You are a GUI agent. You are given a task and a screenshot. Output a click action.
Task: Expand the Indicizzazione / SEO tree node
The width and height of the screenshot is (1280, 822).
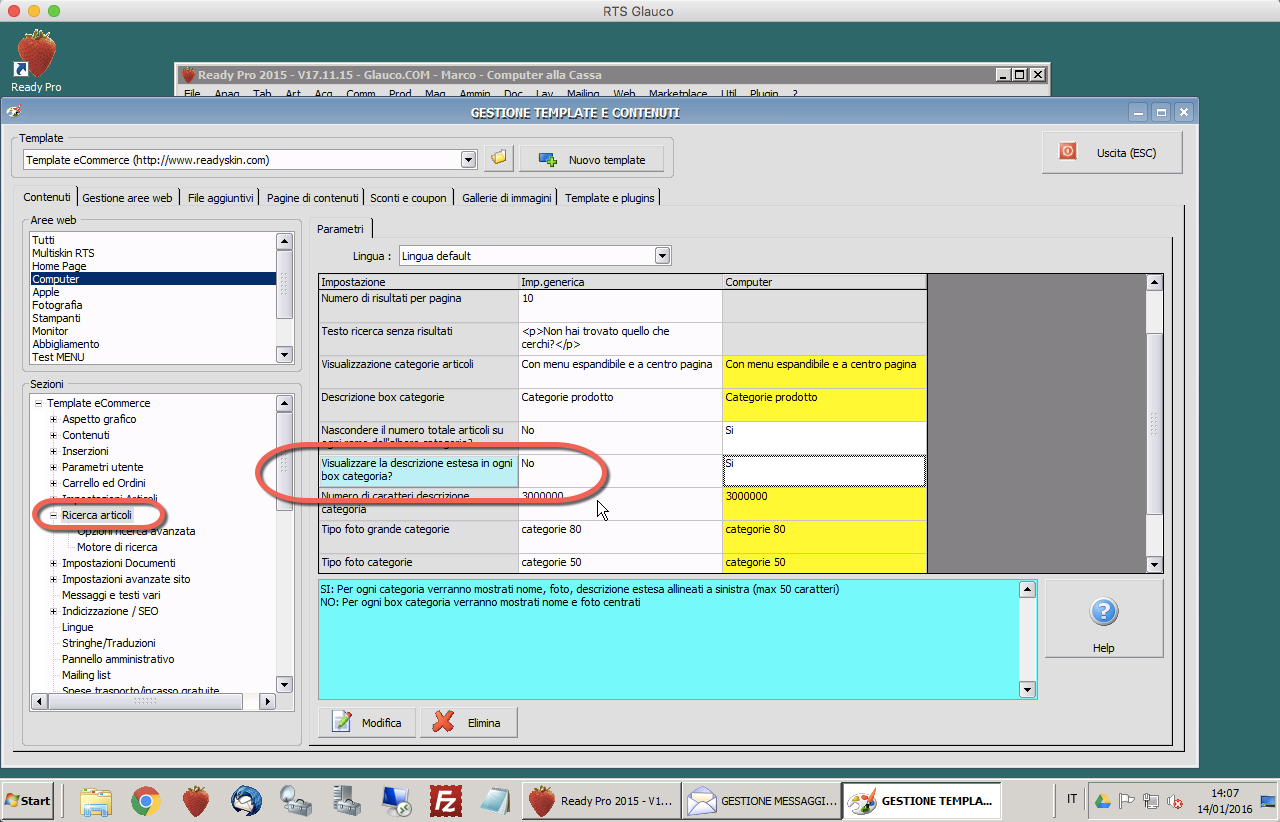pyautogui.click(x=54, y=611)
